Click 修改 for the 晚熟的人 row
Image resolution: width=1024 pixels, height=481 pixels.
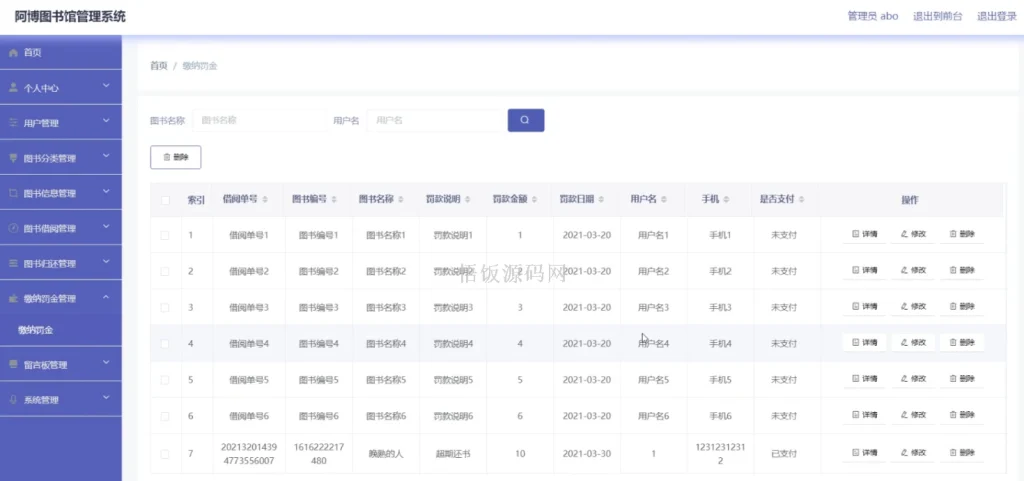[913, 453]
